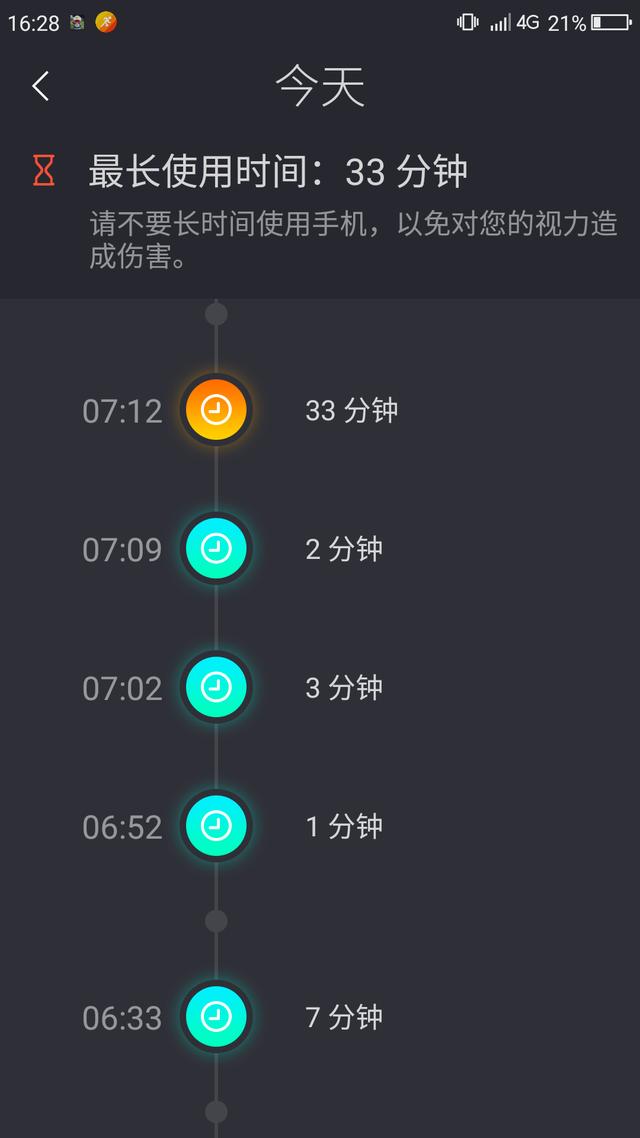Screen dimensions: 640x1138
Task: Click the red hourglass icon
Action: point(44,171)
